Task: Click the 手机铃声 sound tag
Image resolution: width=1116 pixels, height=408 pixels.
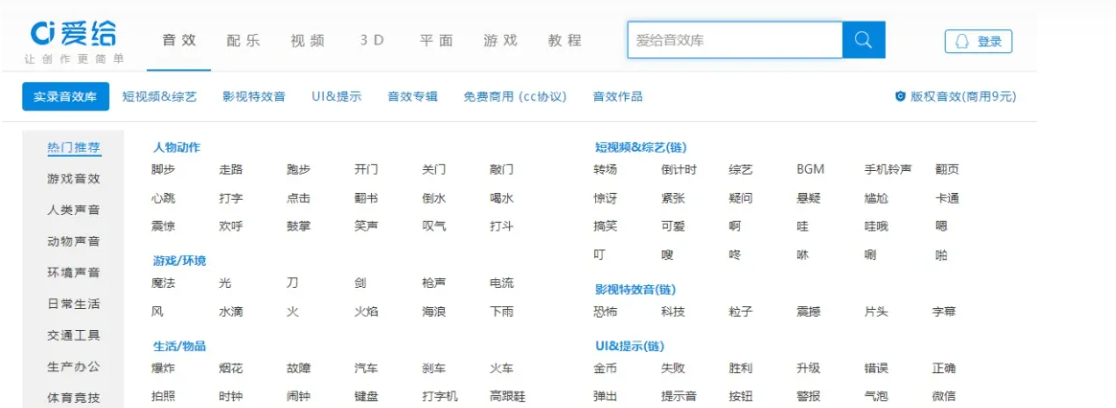Action: tap(888, 169)
